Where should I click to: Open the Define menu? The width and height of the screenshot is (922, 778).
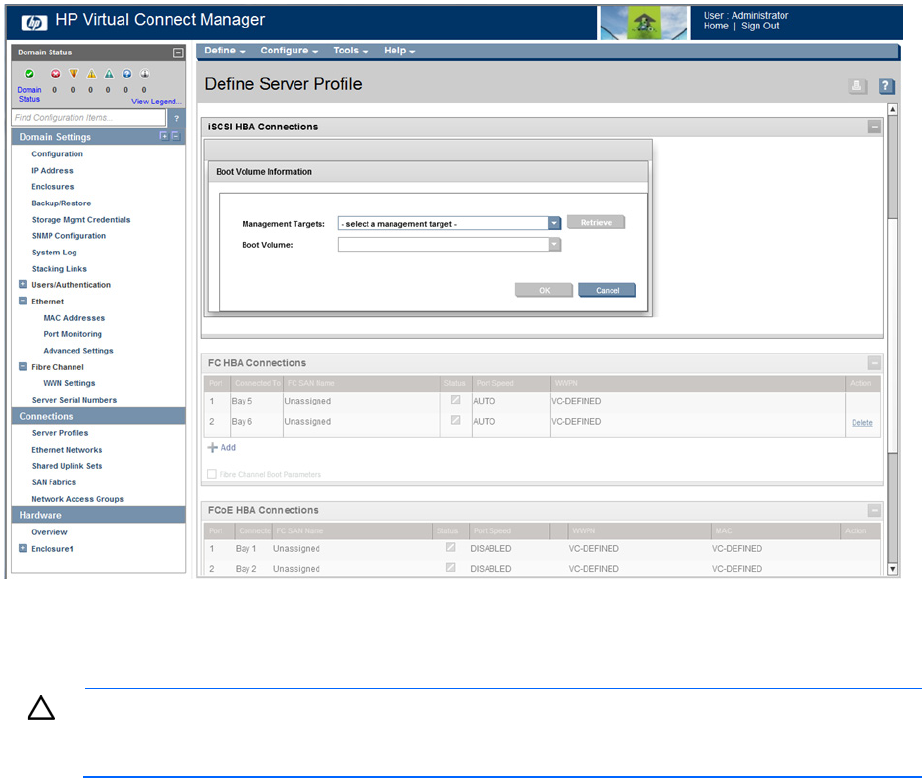tap(224, 51)
